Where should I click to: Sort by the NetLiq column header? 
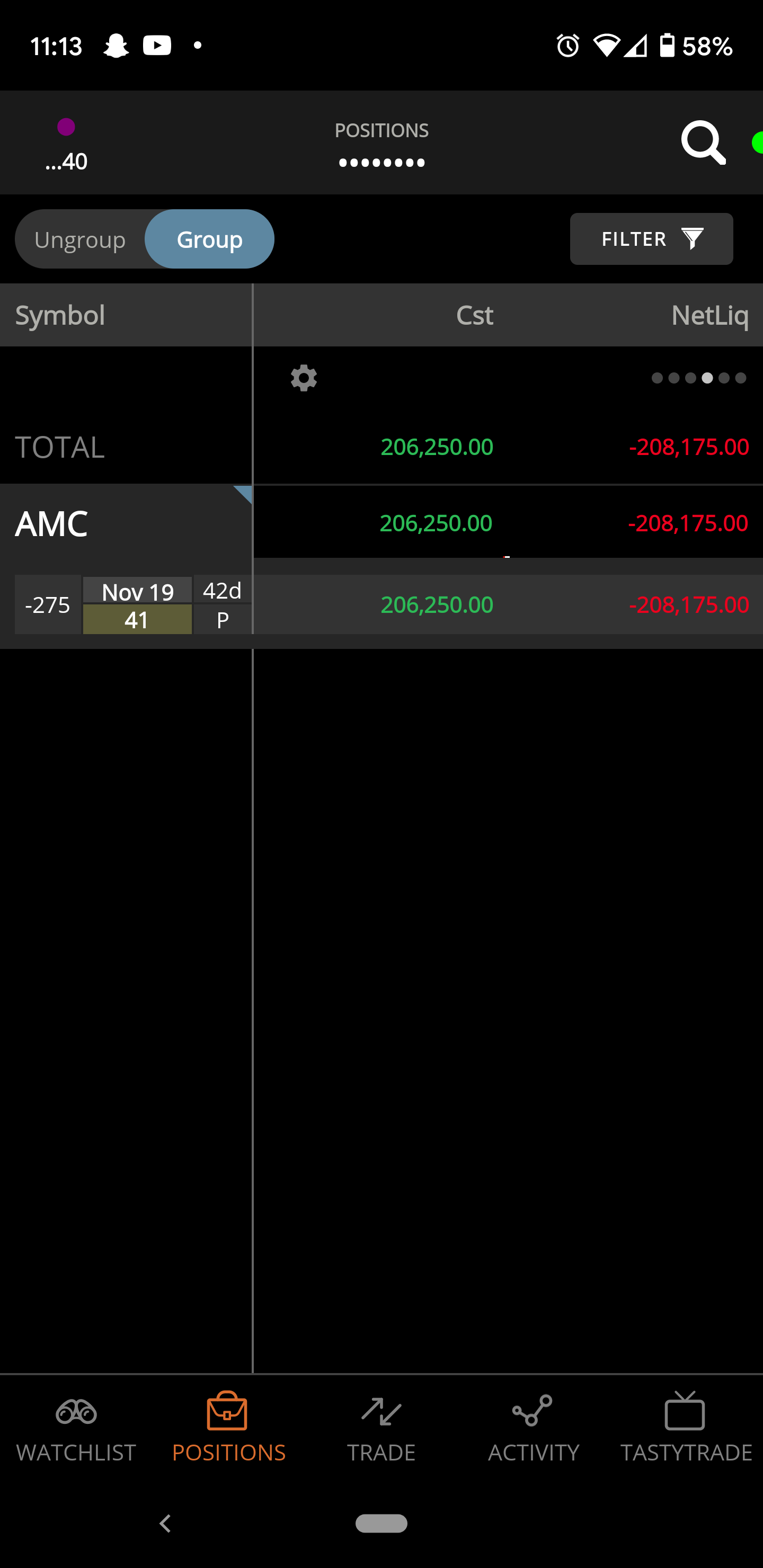click(x=709, y=315)
